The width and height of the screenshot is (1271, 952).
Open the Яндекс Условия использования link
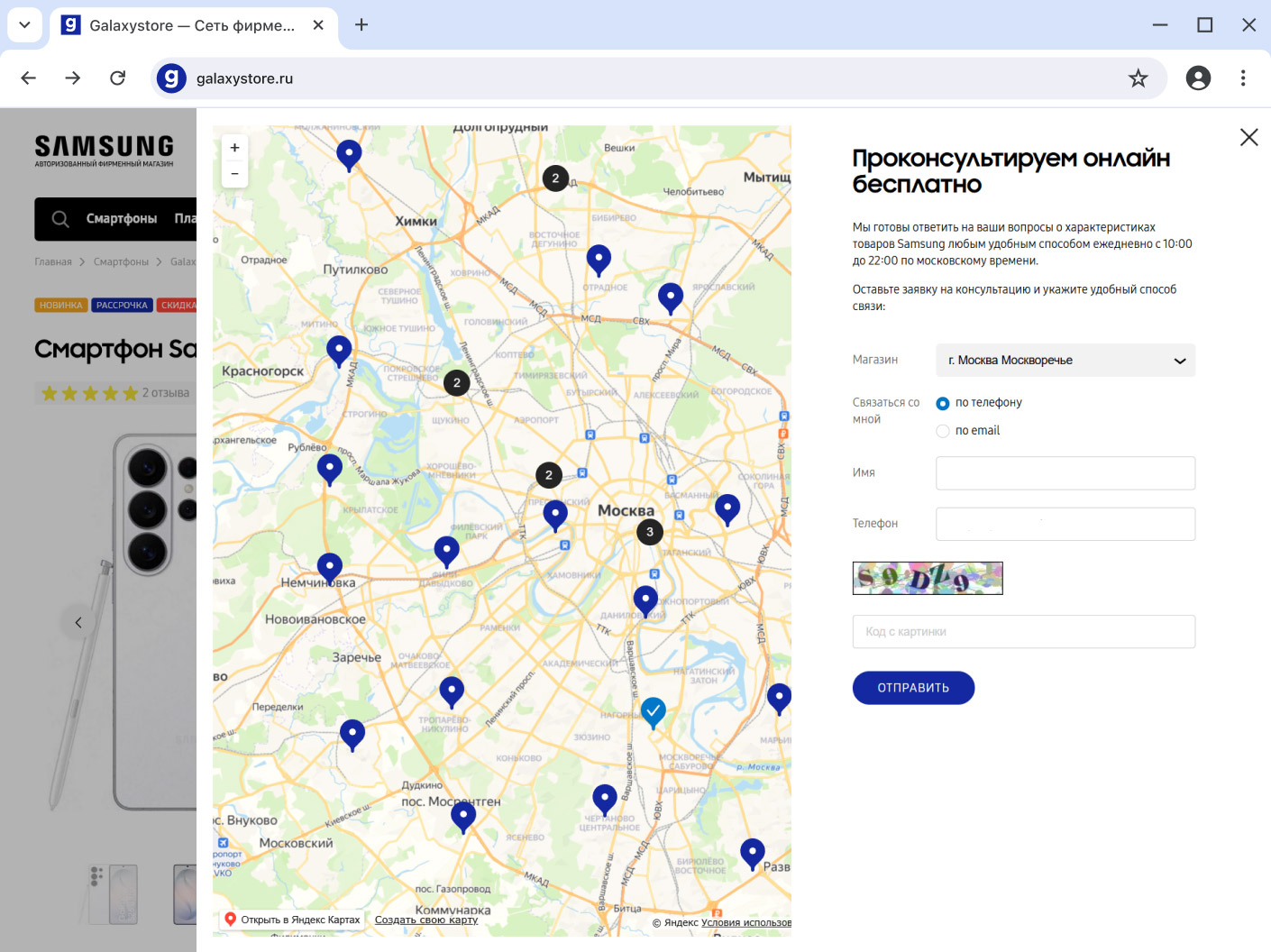click(746, 922)
